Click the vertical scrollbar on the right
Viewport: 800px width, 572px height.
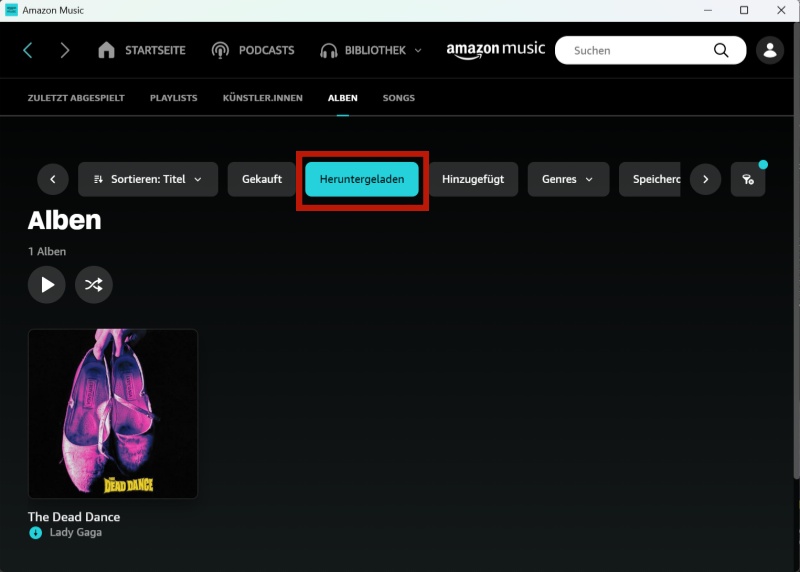(796, 250)
